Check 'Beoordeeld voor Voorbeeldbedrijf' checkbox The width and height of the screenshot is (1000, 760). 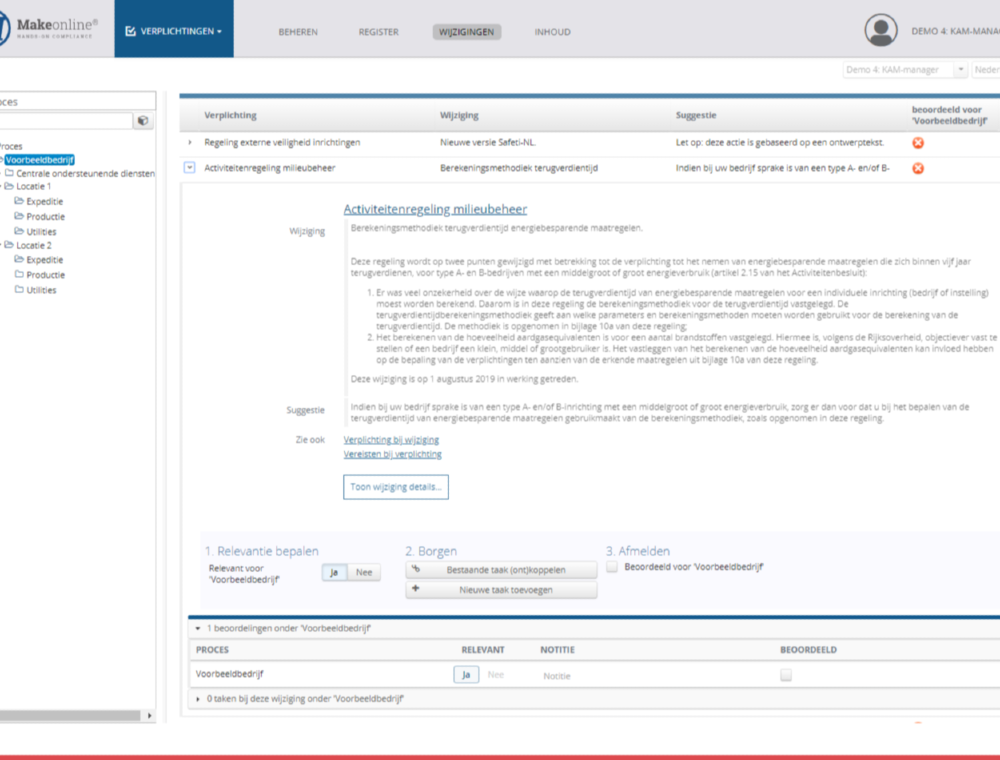(611, 567)
